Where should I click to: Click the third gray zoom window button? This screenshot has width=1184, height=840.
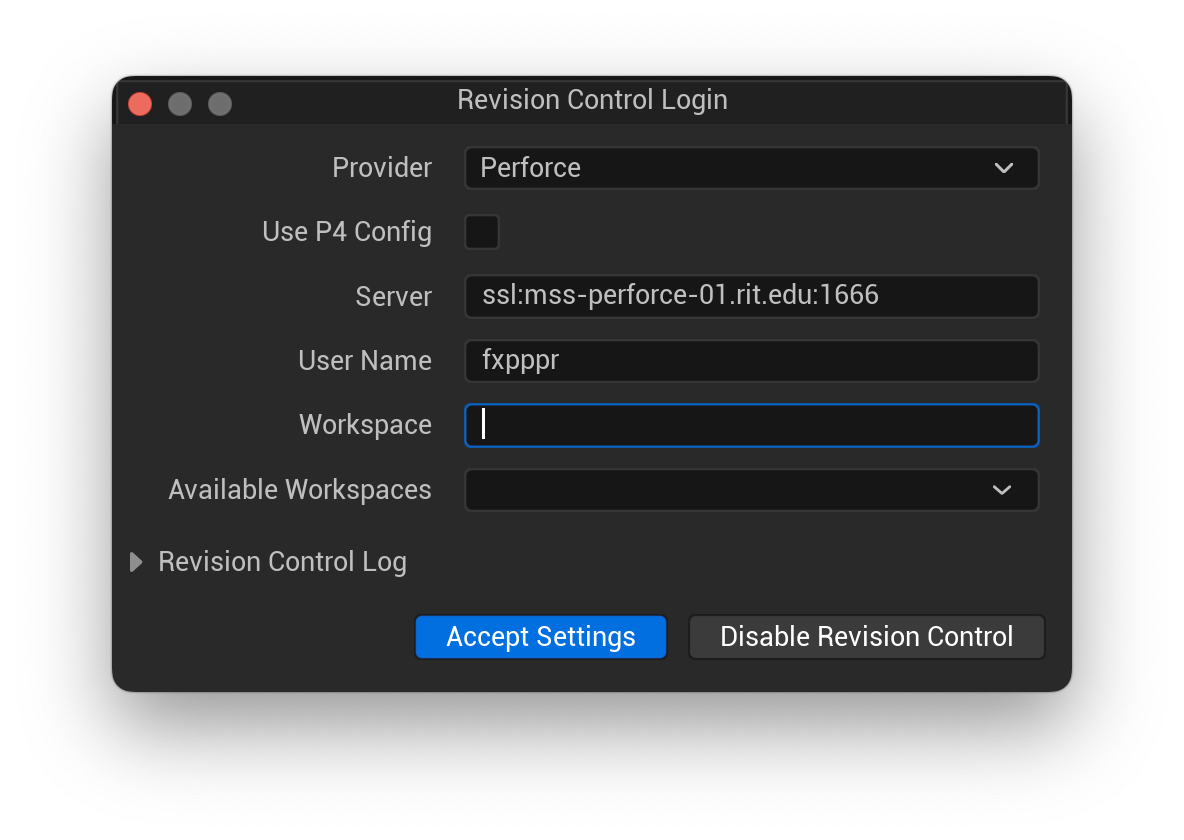click(x=220, y=104)
